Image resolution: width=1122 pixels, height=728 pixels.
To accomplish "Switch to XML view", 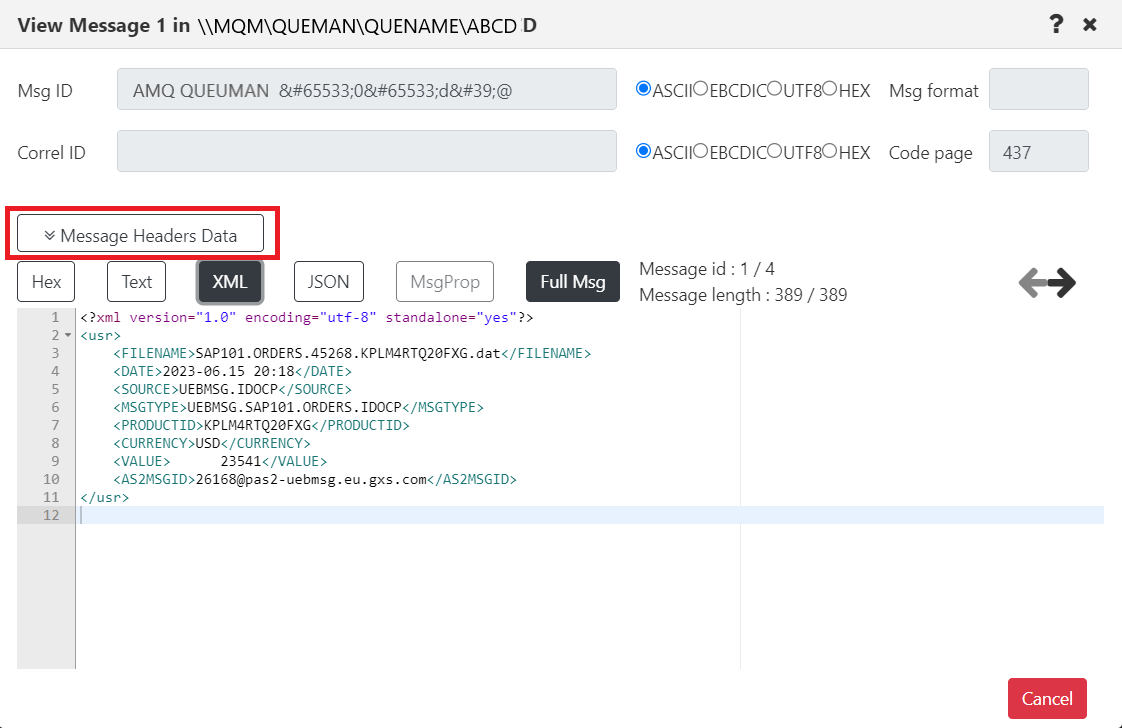I will [230, 281].
